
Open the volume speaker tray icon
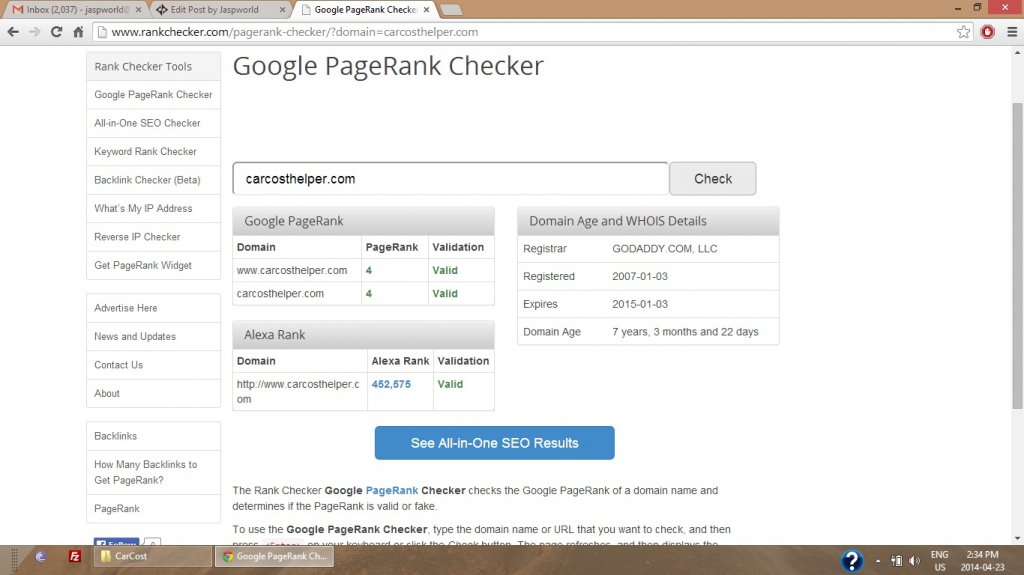point(914,561)
